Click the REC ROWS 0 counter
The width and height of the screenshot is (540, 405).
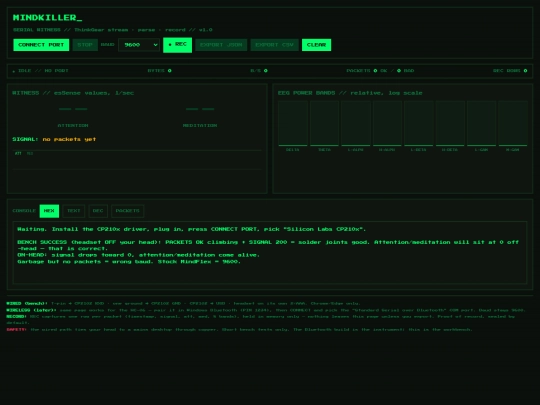point(510,71)
